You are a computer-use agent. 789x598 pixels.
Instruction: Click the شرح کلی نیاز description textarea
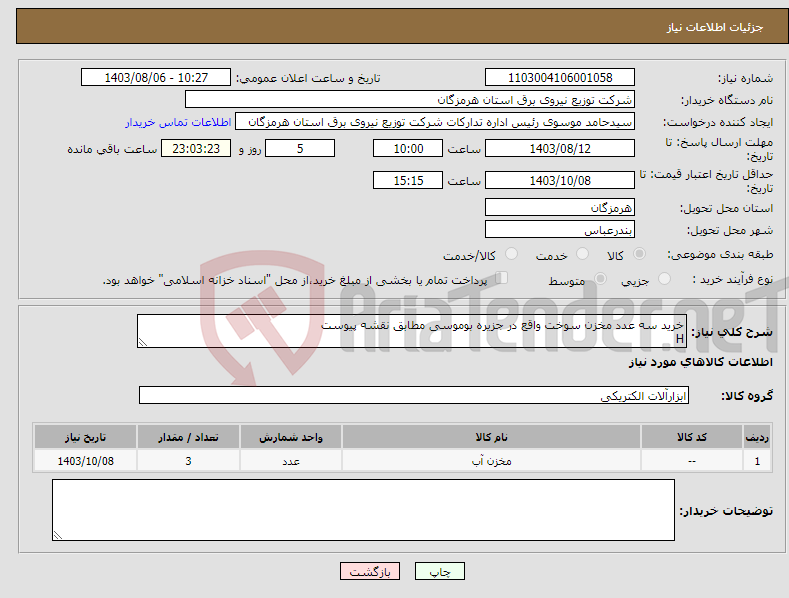pos(412,331)
